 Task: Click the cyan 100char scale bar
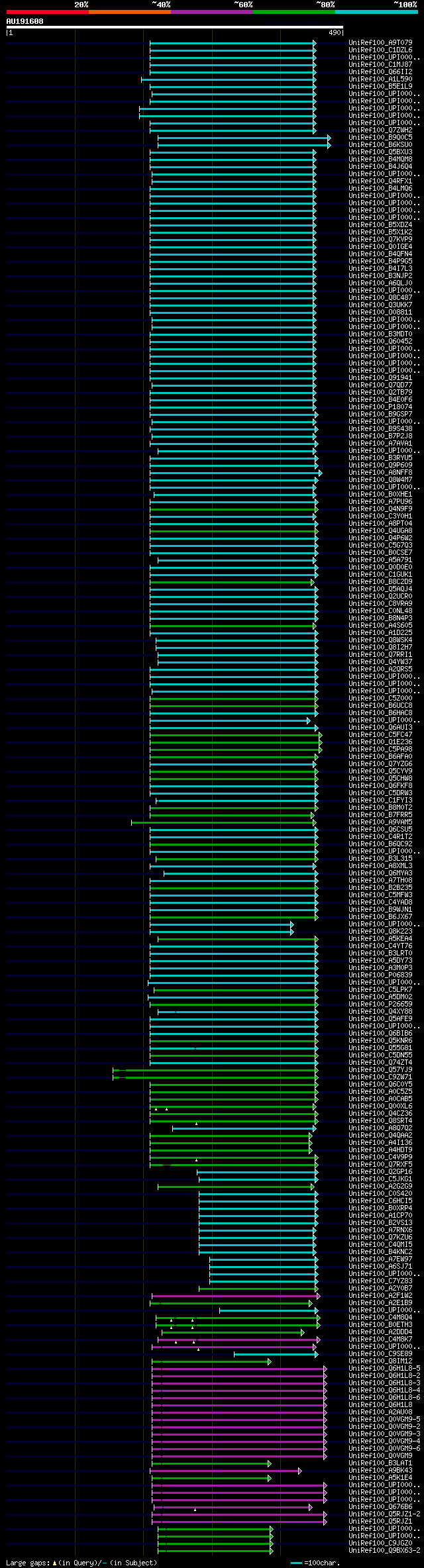[x=296, y=1563]
